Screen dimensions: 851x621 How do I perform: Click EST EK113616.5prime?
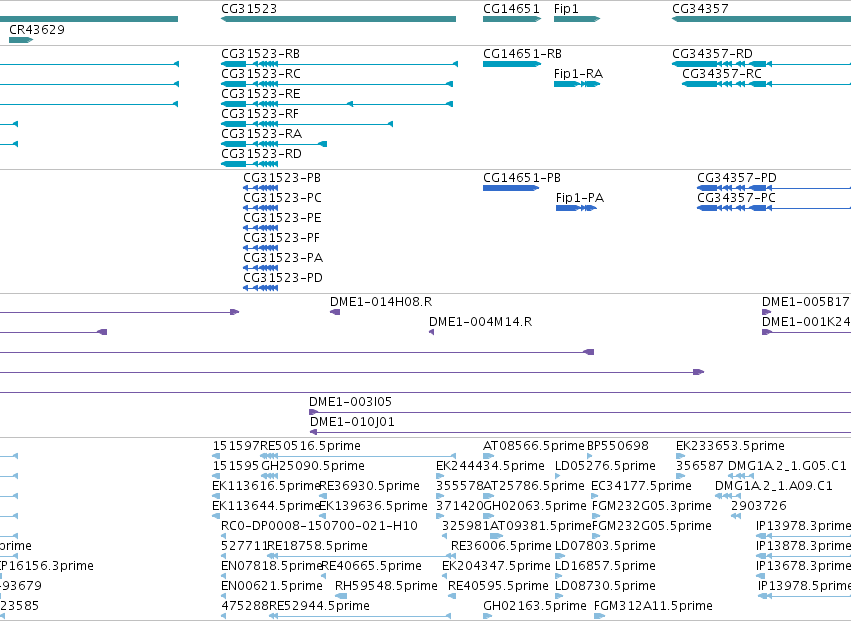[x=266, y=486]
